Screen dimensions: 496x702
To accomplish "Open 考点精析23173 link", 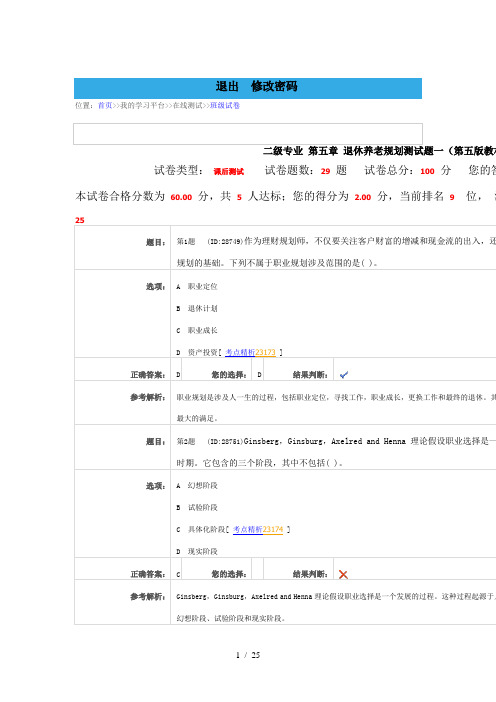I will tap(250, 352).
